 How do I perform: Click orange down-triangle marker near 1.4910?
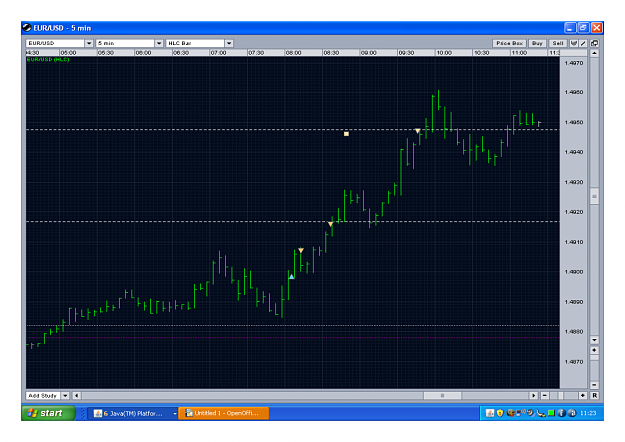click(x=301, y=250)
